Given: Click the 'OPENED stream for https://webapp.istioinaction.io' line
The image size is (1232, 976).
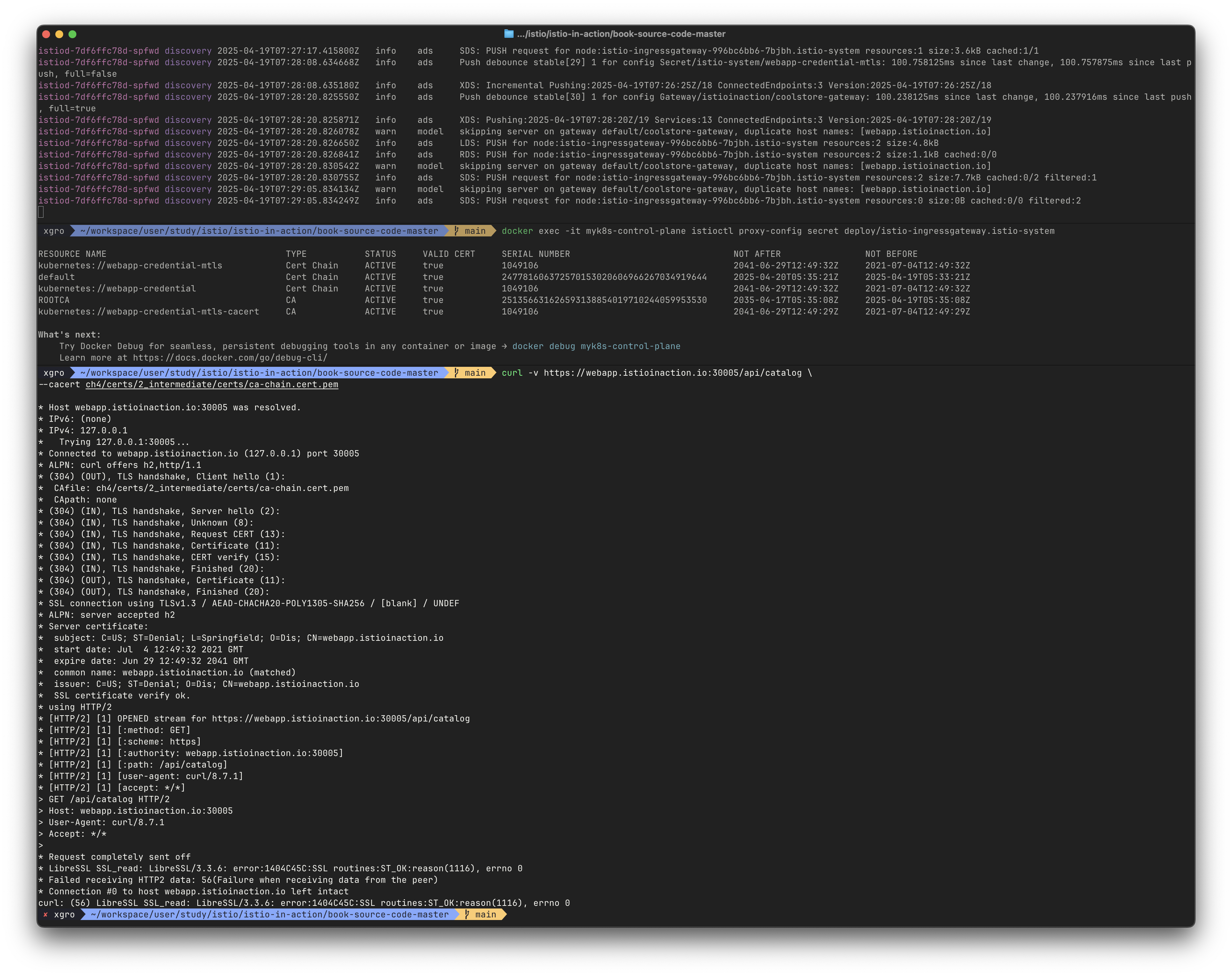Looking at the screenshot, I should tap(254, 718).
